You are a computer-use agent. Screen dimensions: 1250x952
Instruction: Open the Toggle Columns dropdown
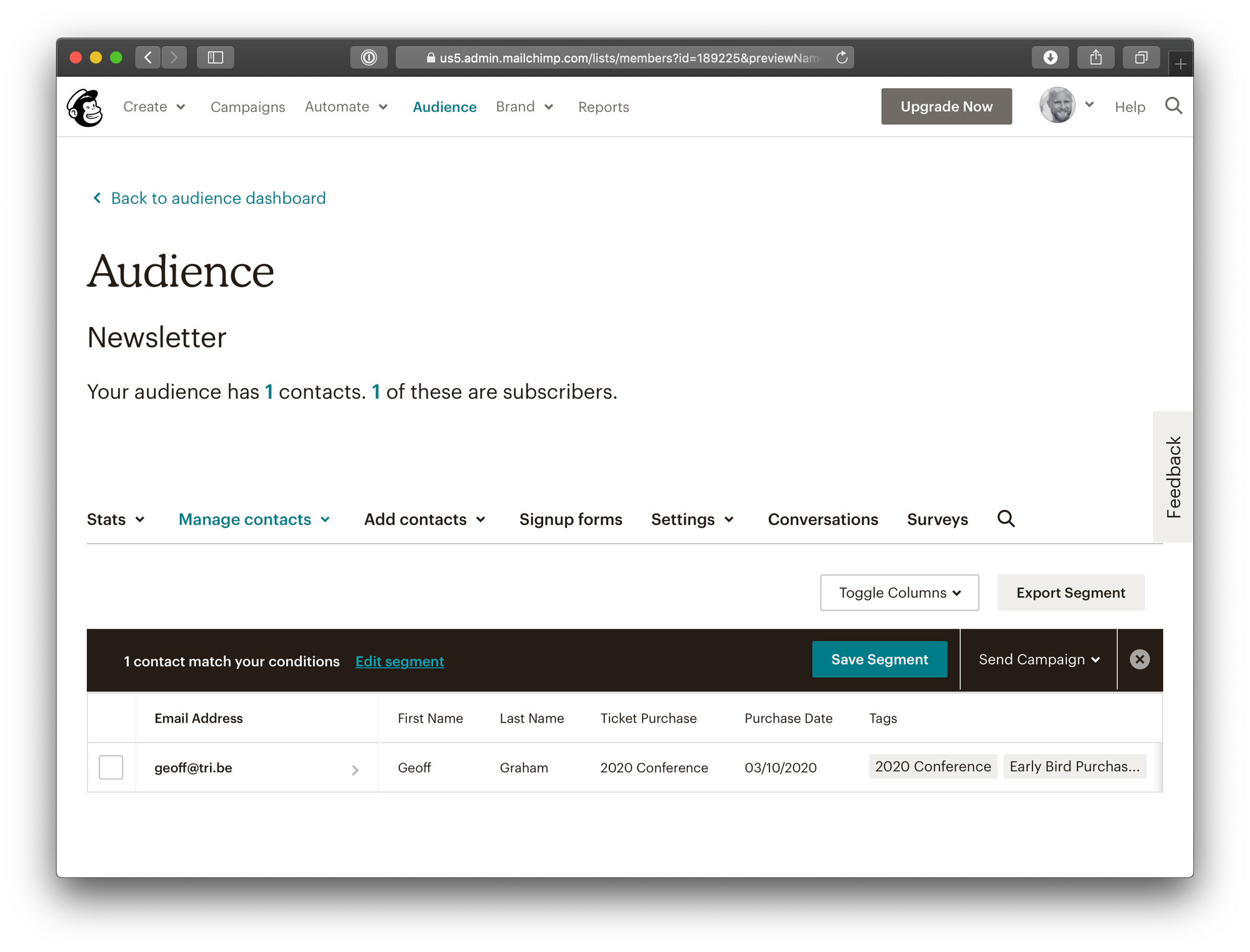coord(899,593)
